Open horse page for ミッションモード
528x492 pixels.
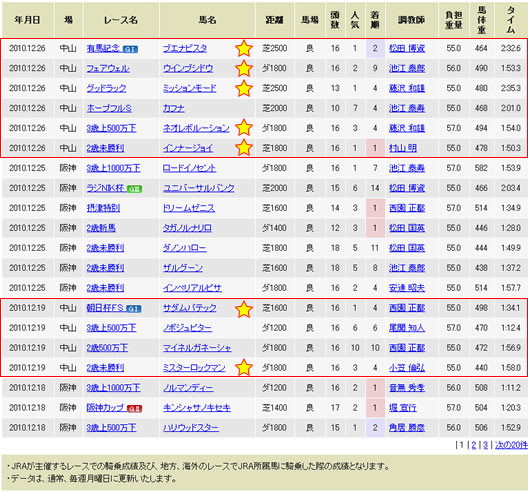click(x=190, y=88)
